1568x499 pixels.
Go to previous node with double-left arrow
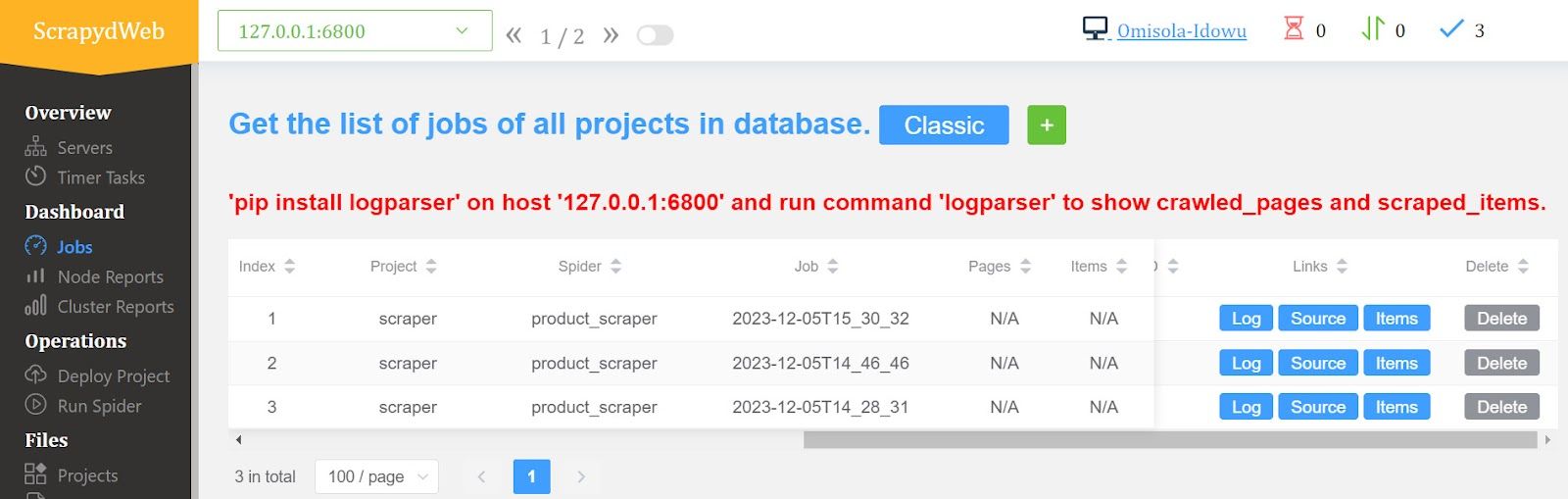514,35
